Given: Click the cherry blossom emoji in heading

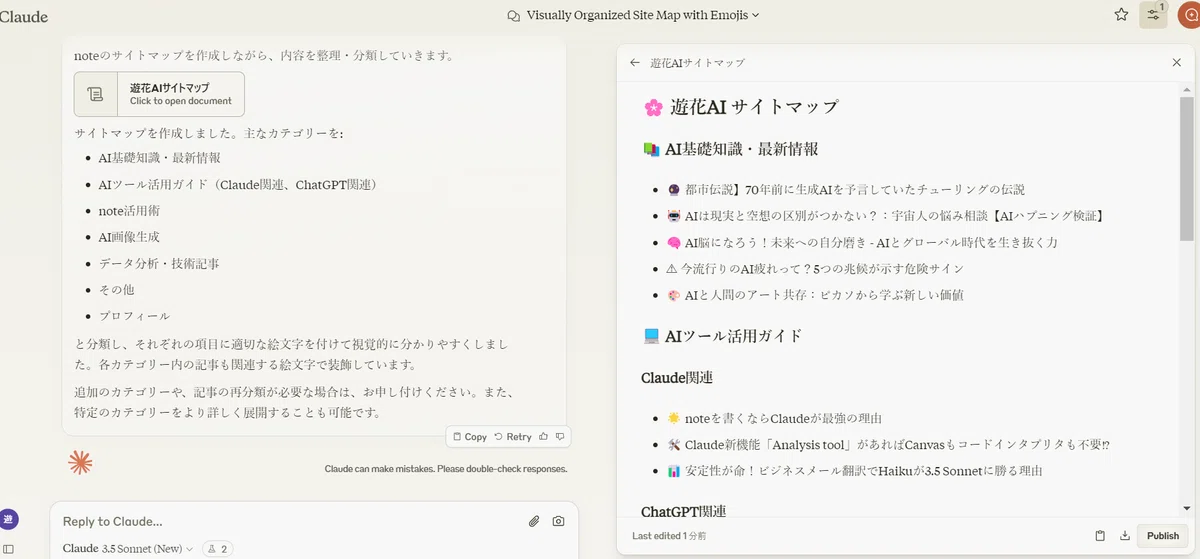Looking at the screenshot, I should (x=653, y=106).
